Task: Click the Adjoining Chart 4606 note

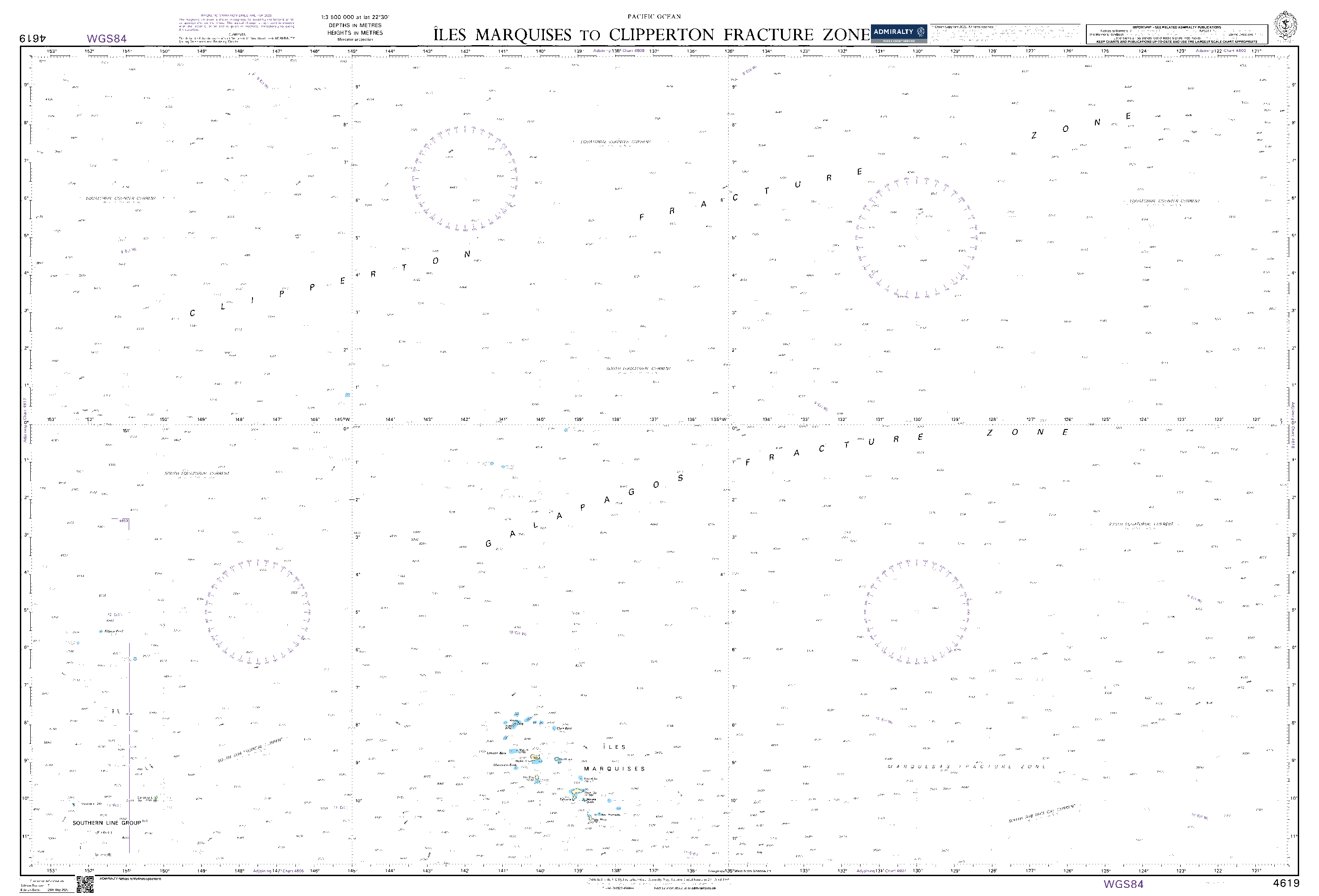Action: pos(278,870)
